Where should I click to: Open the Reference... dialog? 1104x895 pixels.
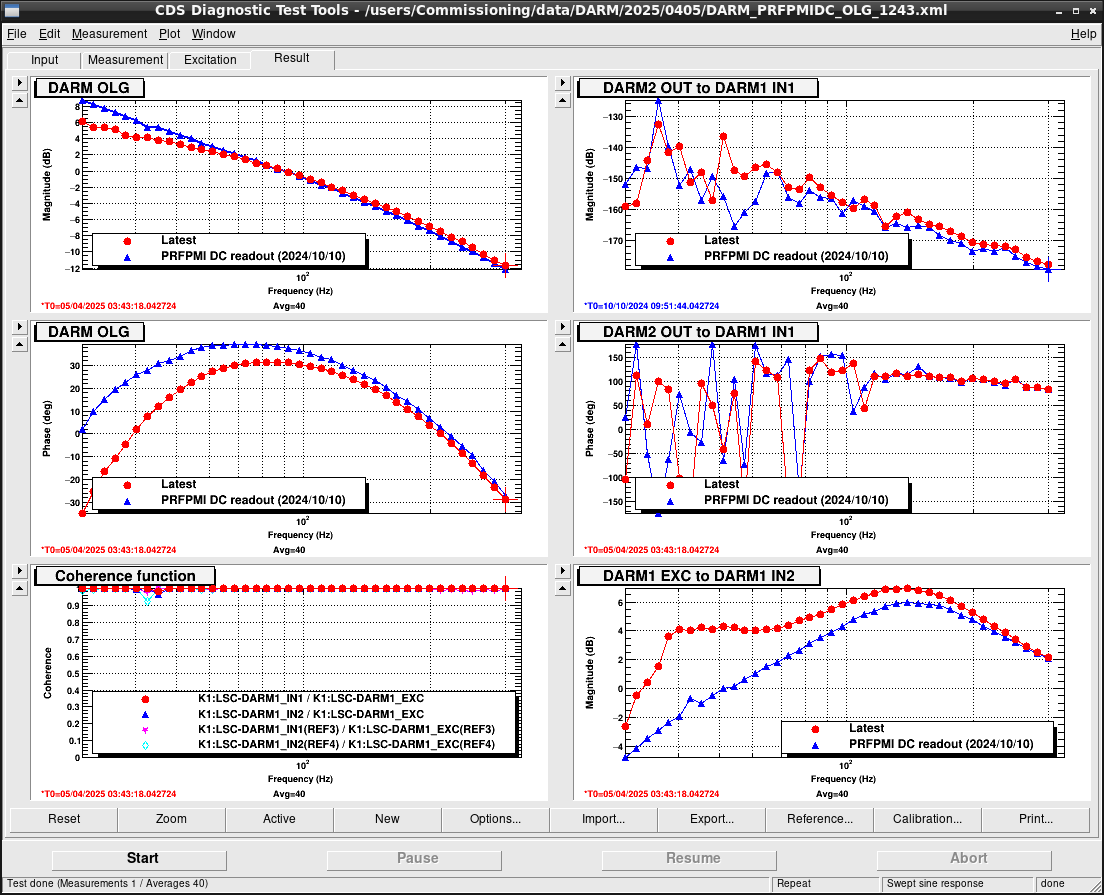click(x=820, y=819)
